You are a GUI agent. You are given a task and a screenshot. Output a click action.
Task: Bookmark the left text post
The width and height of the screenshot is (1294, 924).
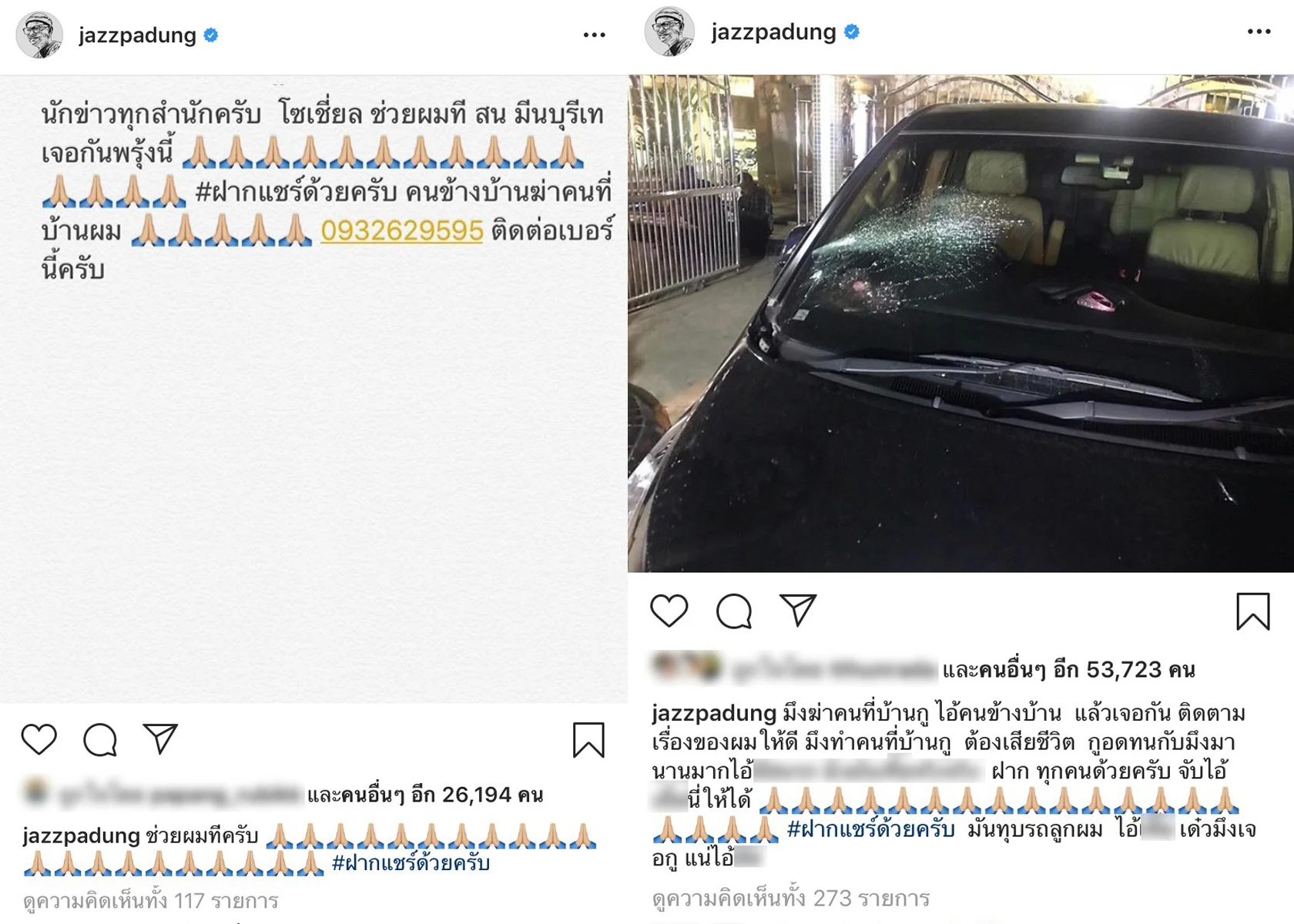click(x=588, y=740)
